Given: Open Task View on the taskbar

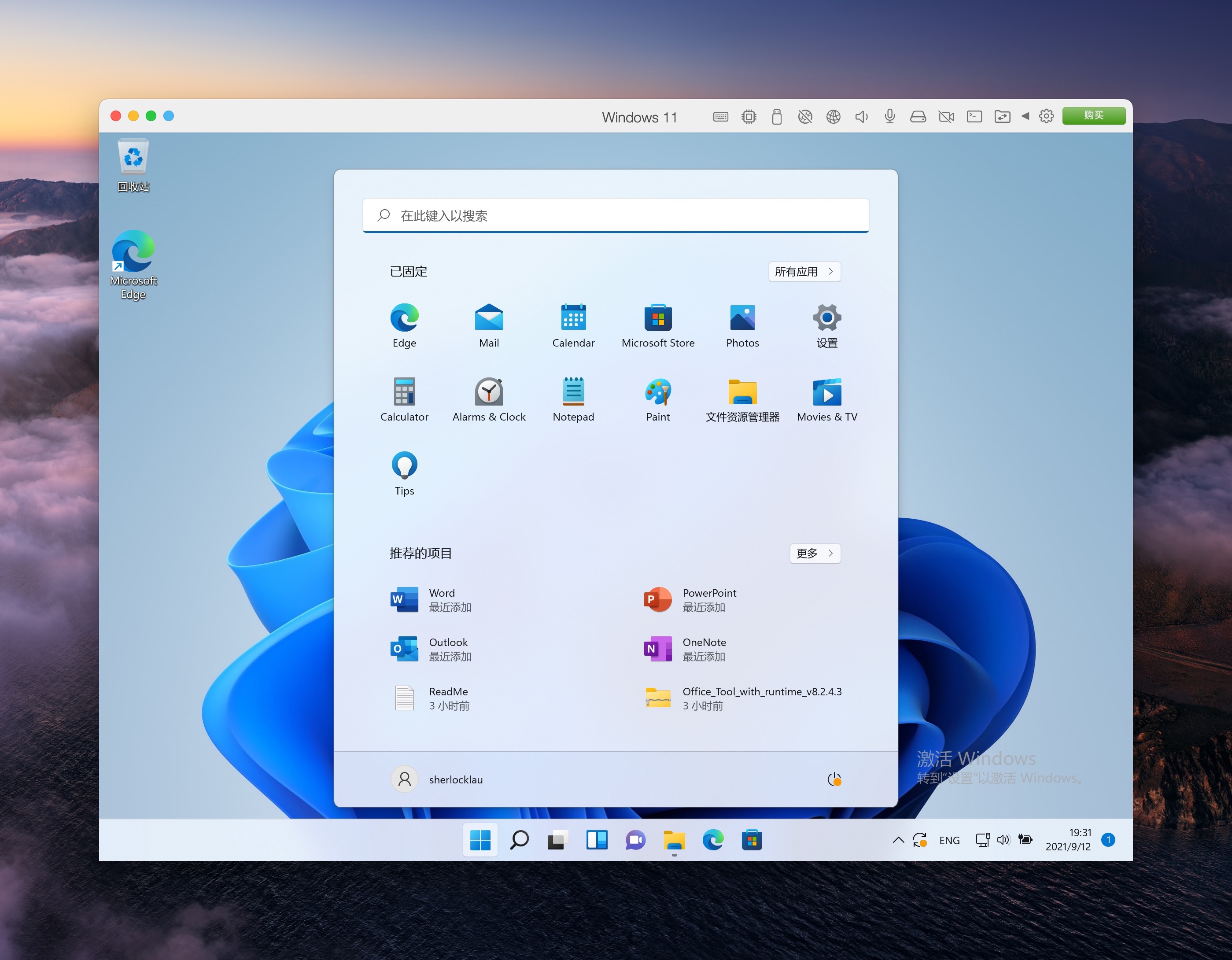Looking at the screenshot, I should click(558, 840).
